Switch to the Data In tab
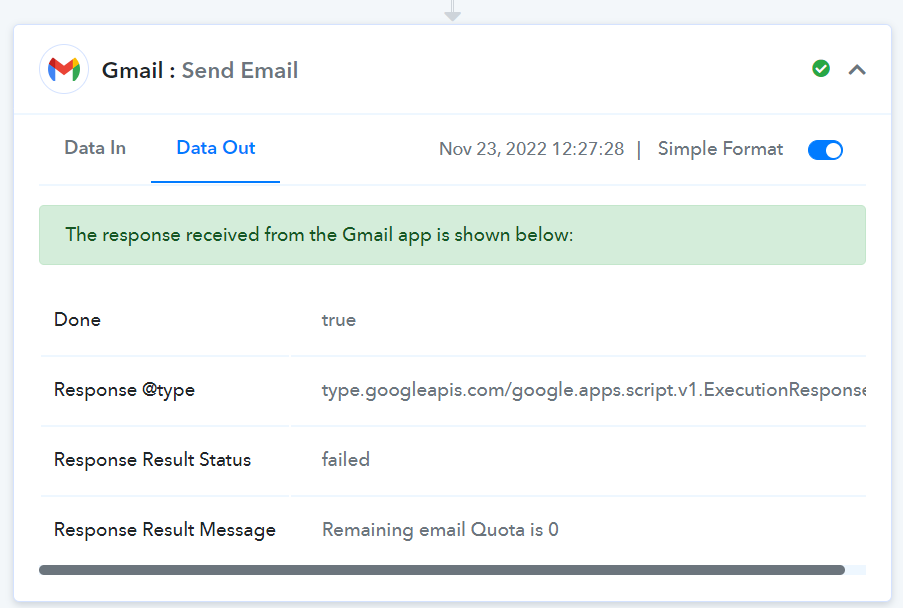The height and width of the screenshot is (608, 903). click(95, 148)
